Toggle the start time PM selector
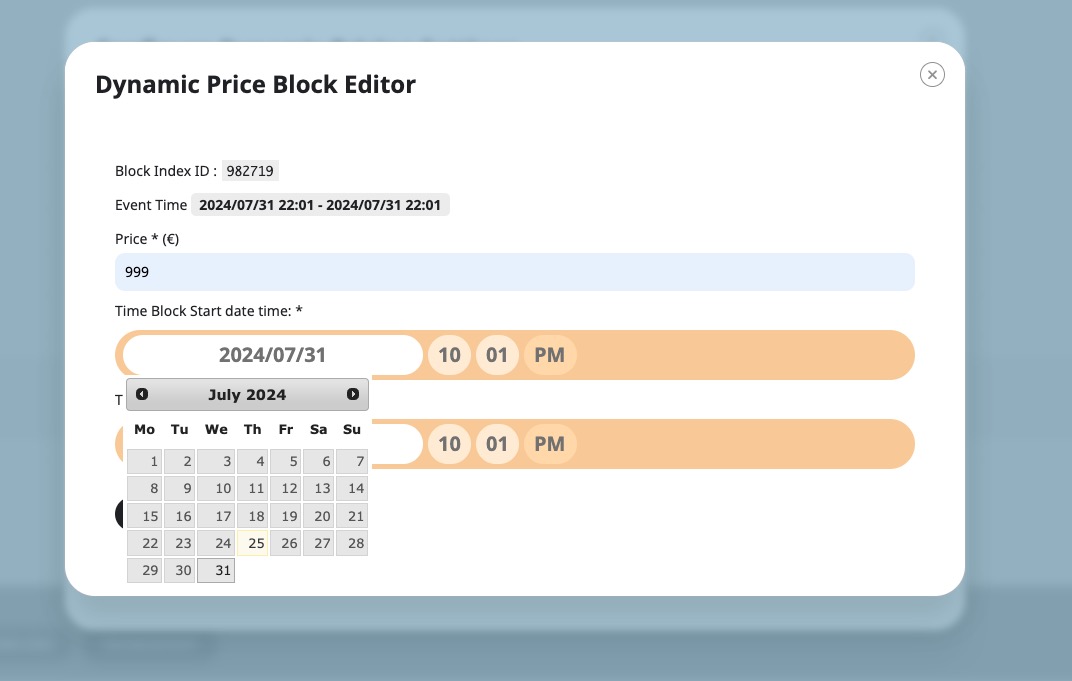 550,355
